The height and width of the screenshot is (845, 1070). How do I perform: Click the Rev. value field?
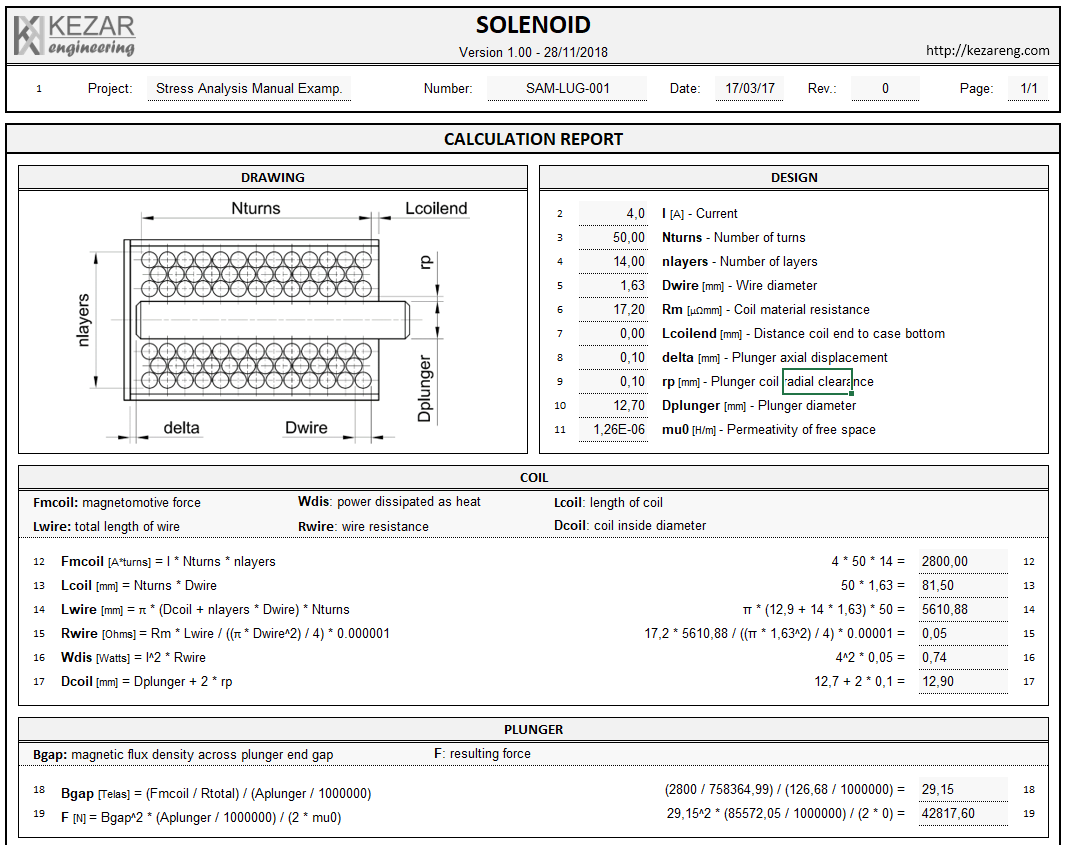coord(885,89)
